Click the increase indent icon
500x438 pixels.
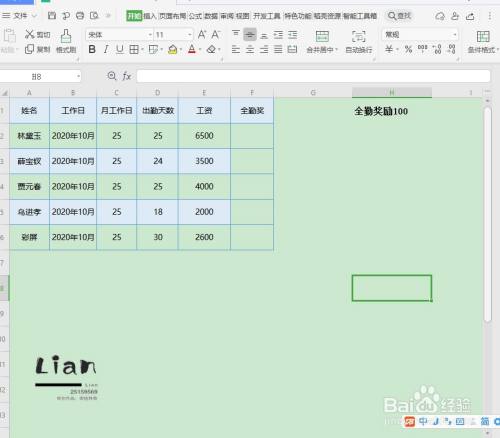(292, 34)
